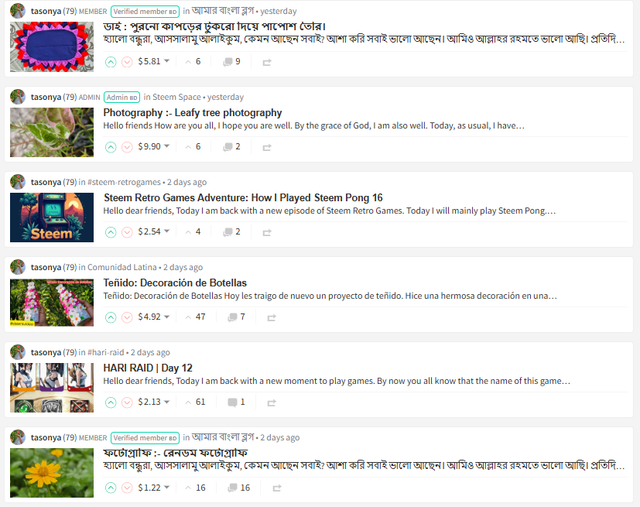Resteem the Leafy tree photography post

click(267, 147)
